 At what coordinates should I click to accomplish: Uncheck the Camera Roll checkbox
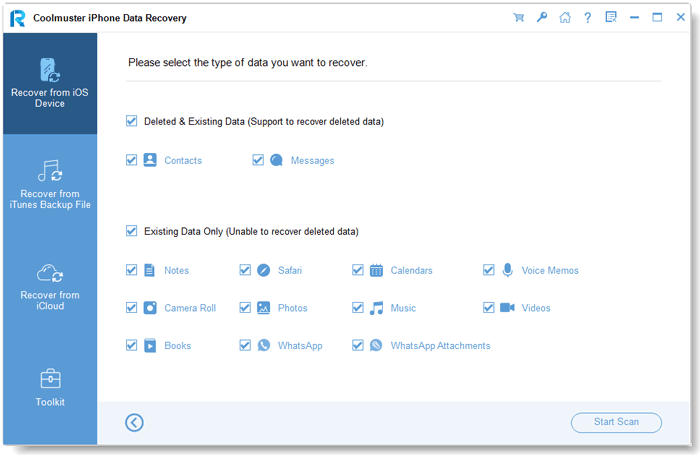131,308
